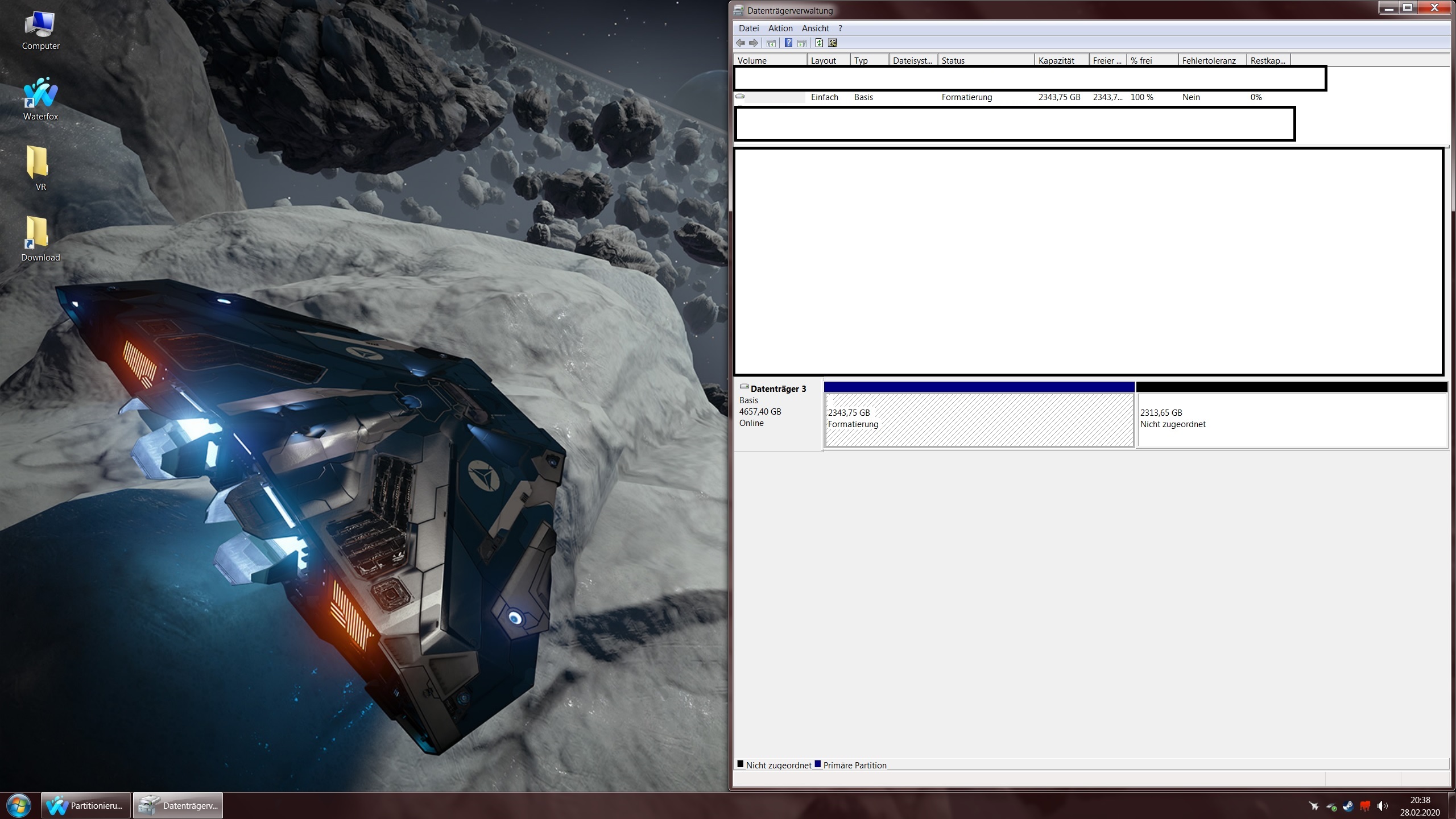Select the 2313,65 GB unallocated space

1291,420
